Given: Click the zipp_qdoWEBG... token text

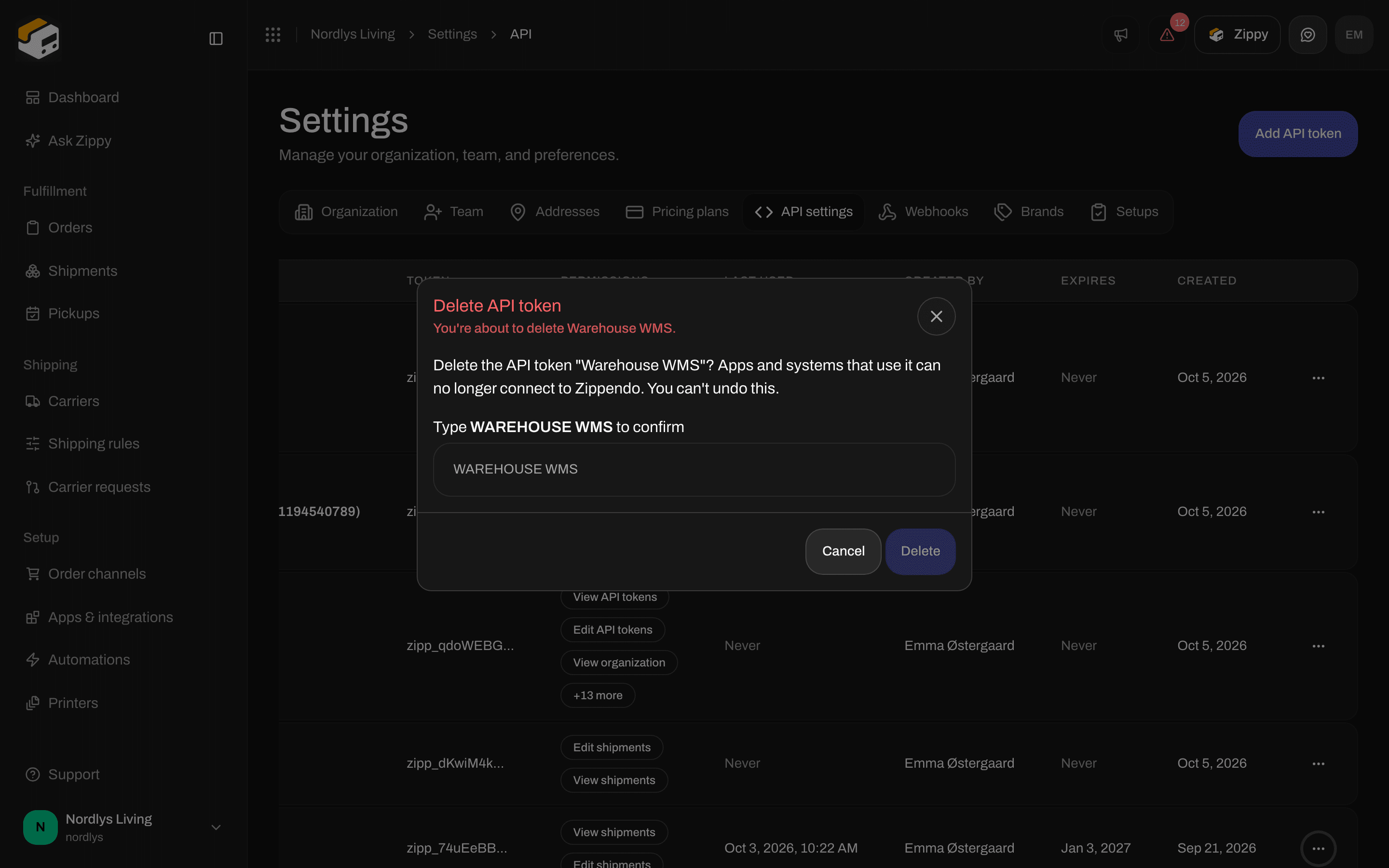Looking at the screenshot, I should 460,646.
